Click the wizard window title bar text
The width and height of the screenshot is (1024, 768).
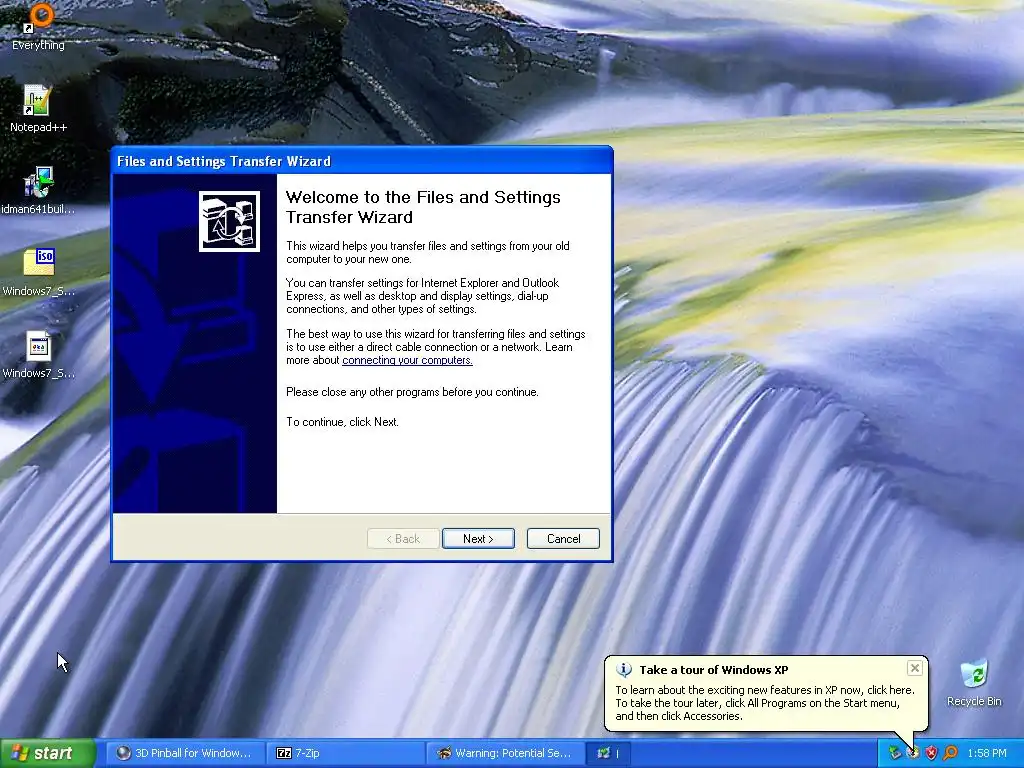coord(223,161)
